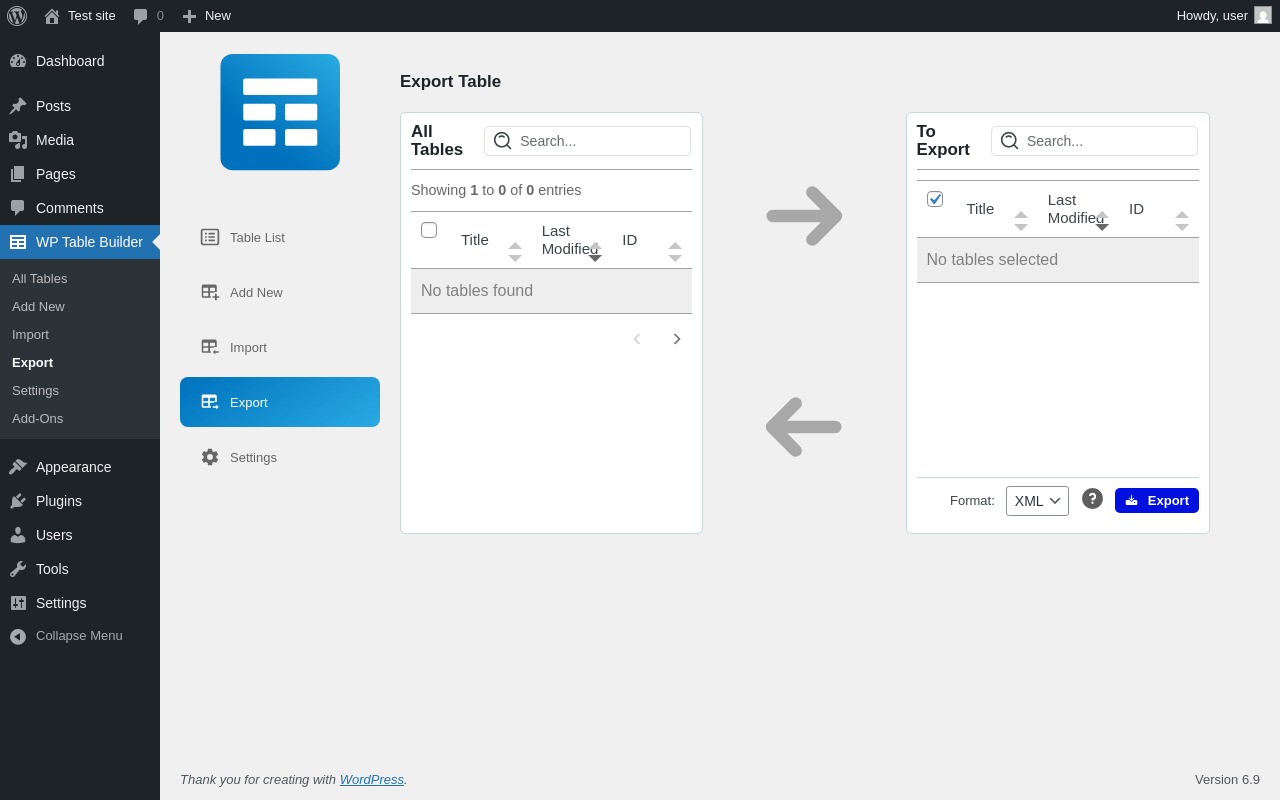The image size is (1280, 800).
Task: Follow the WordPress footer link
Action: point(371,779)
